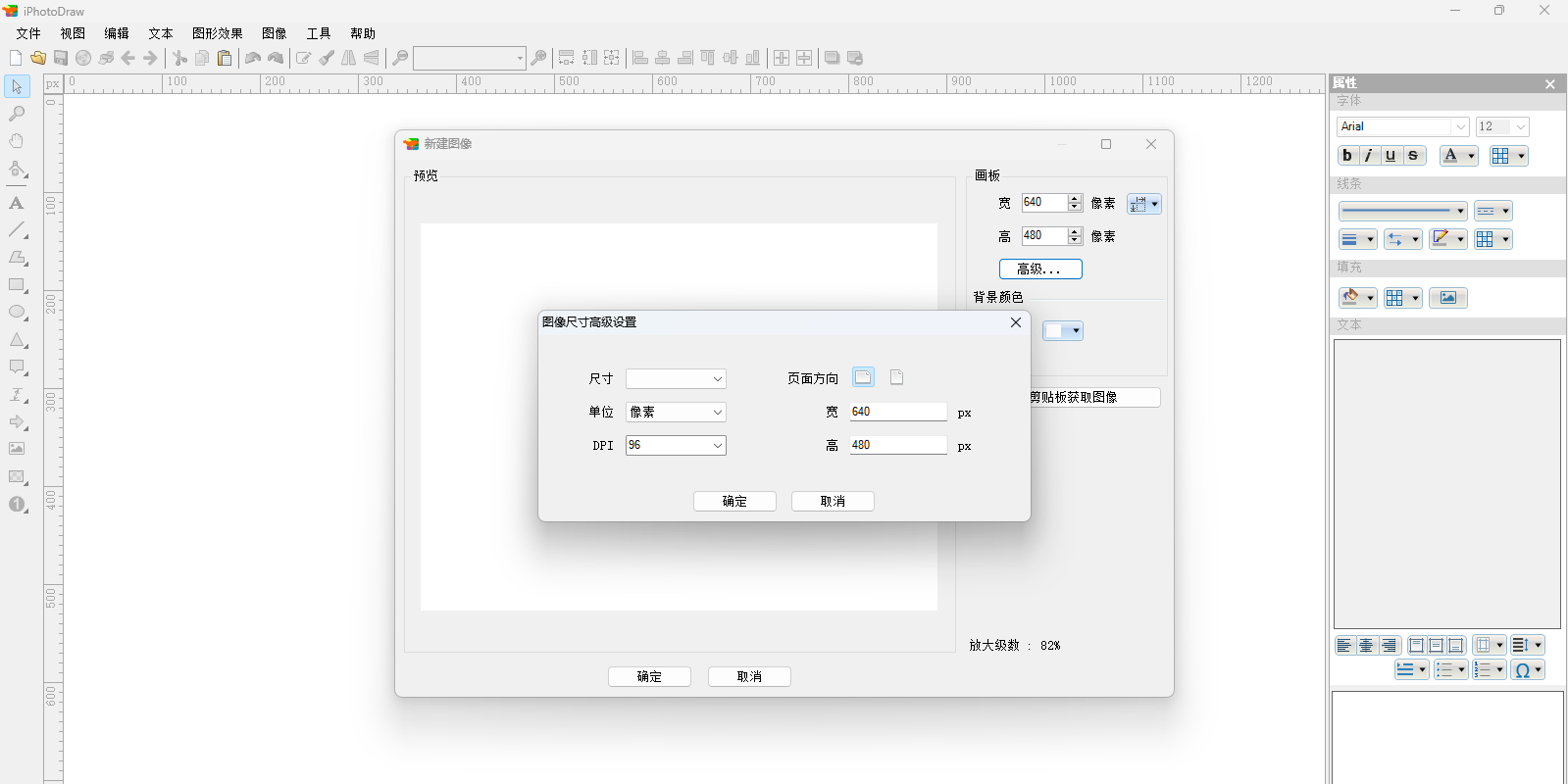Expand the 单位 unit dropdown

(x=676, y=413)
